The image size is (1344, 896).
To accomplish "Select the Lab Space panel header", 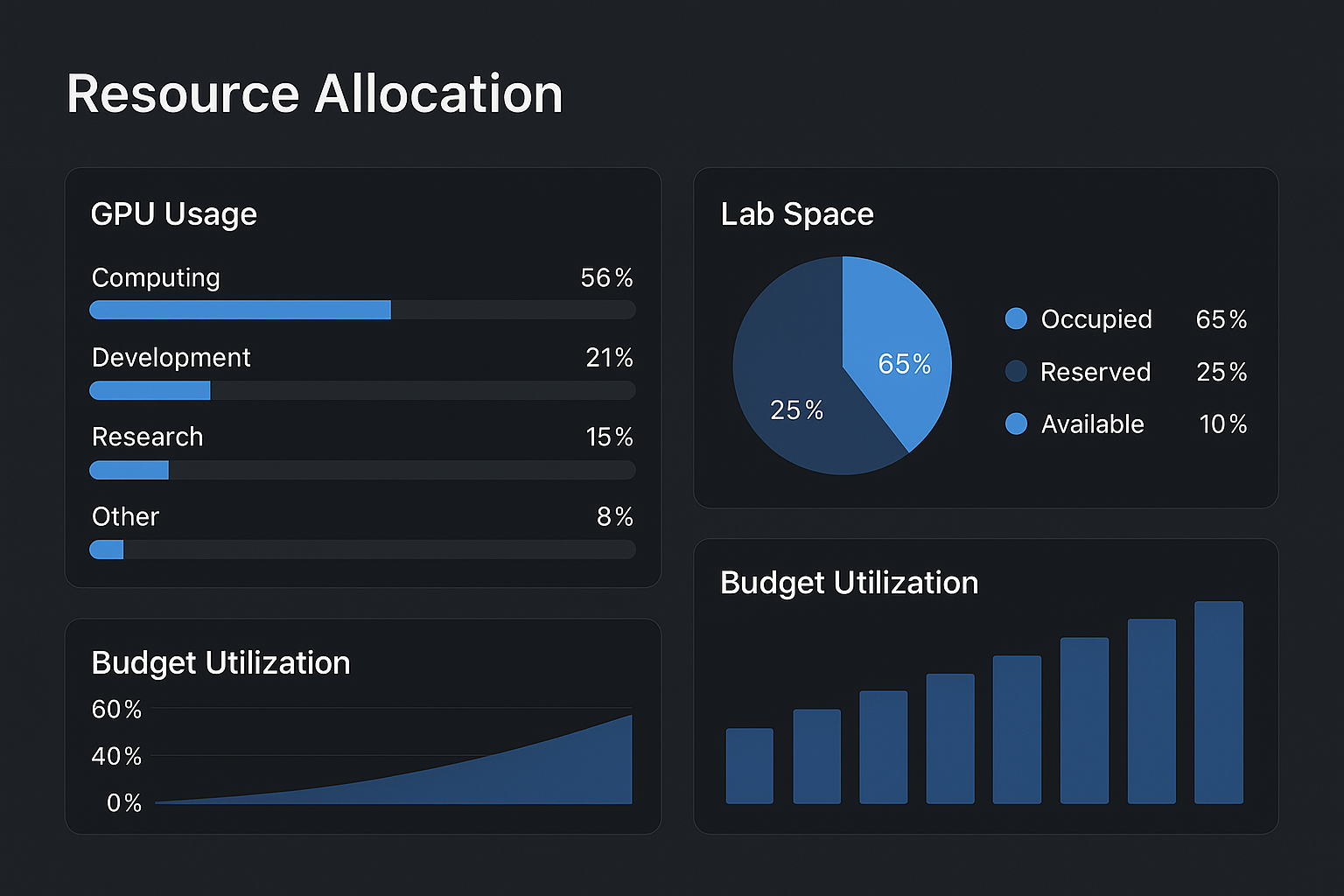I will tap(796, 213).
